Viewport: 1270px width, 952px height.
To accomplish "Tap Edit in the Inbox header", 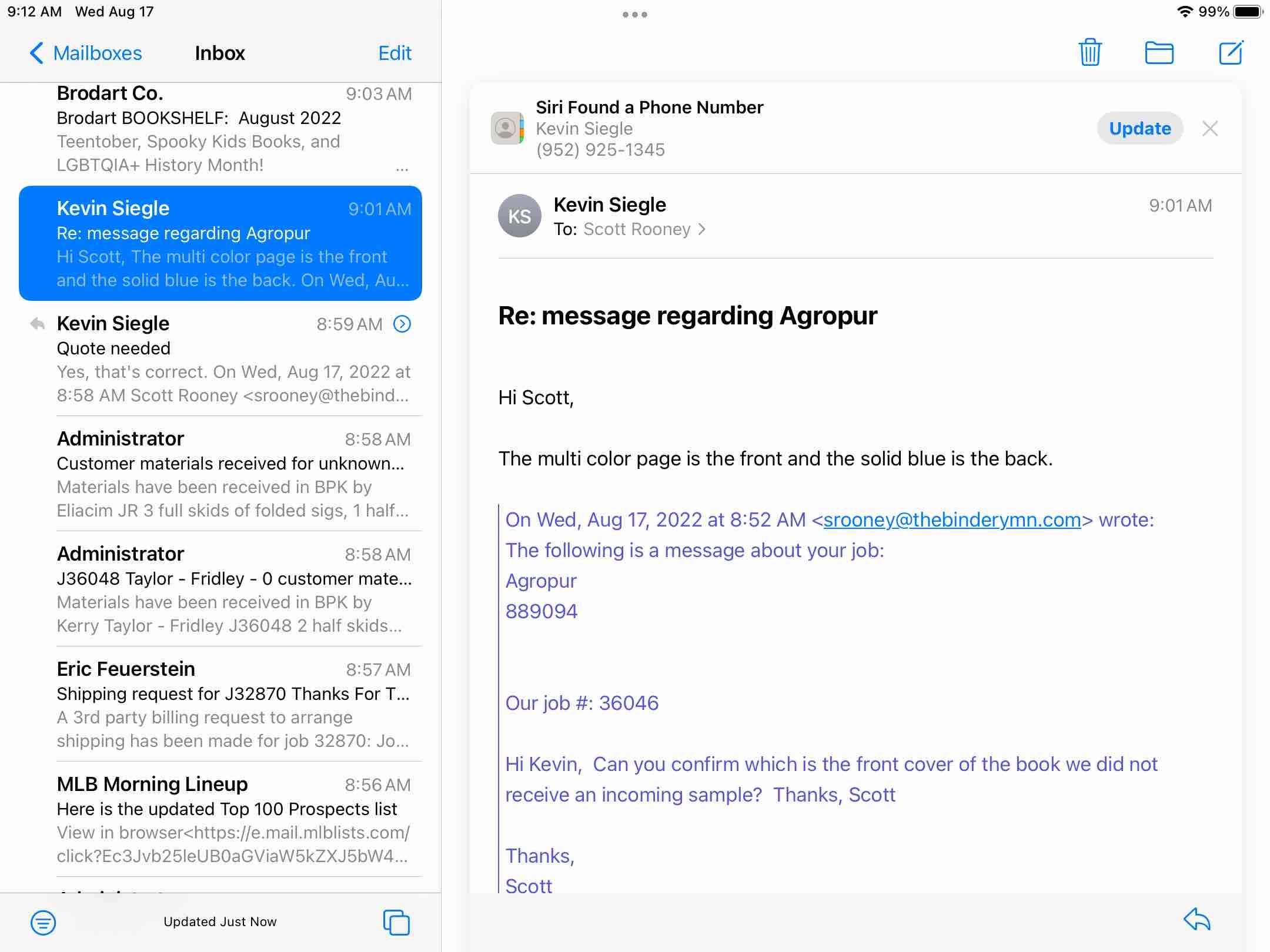I will 395,53.
